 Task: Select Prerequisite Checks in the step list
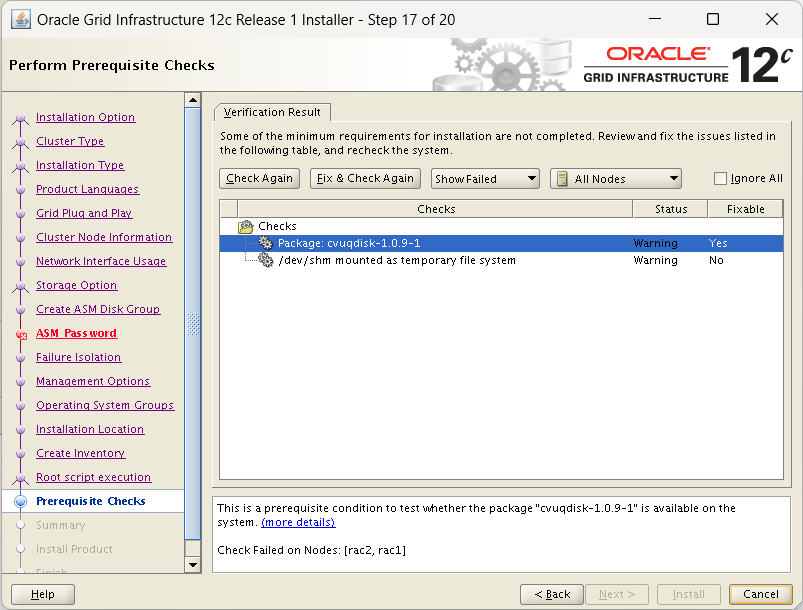91,501
